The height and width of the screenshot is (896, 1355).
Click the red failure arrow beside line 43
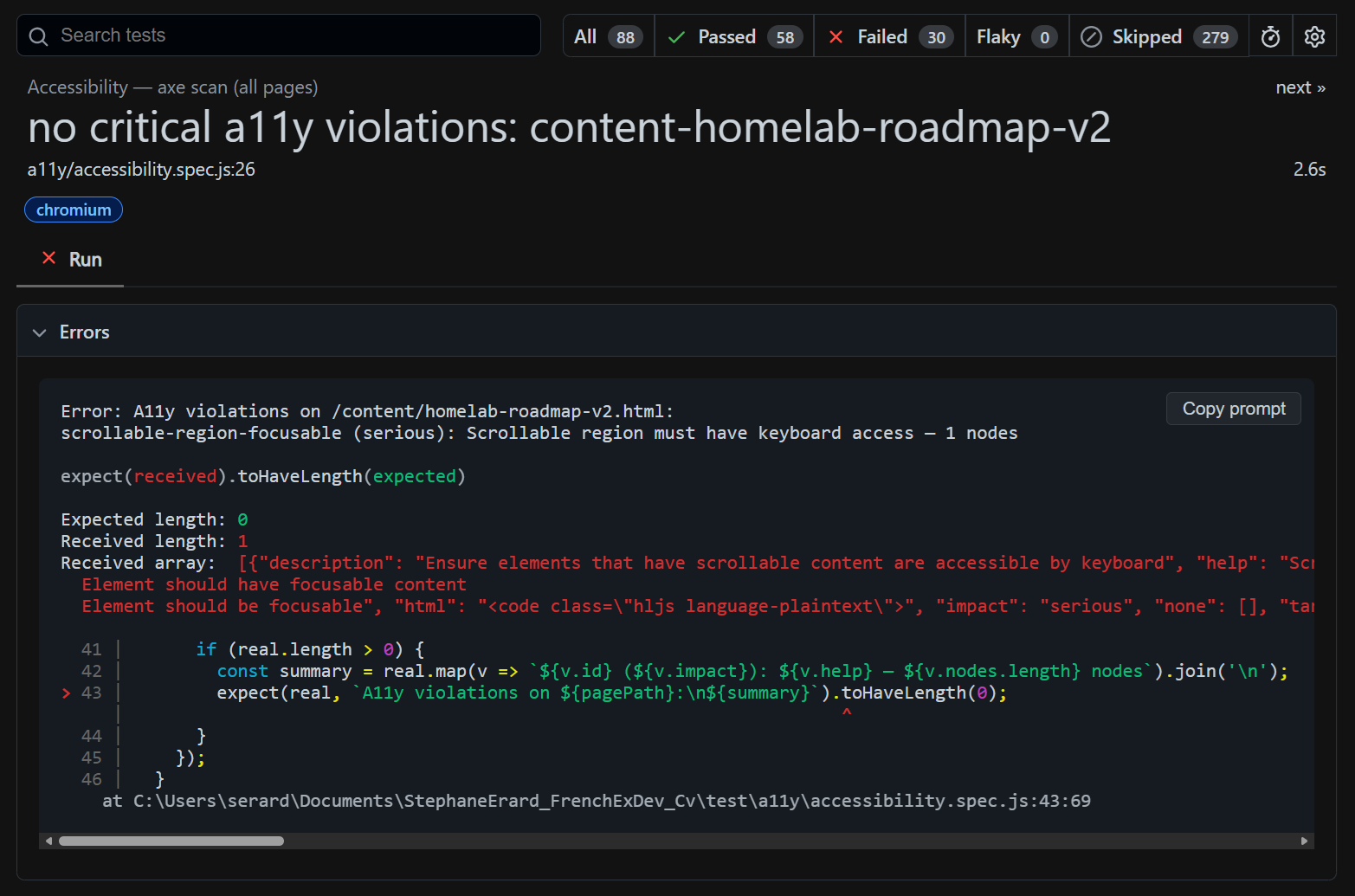[x=65, y=693]
